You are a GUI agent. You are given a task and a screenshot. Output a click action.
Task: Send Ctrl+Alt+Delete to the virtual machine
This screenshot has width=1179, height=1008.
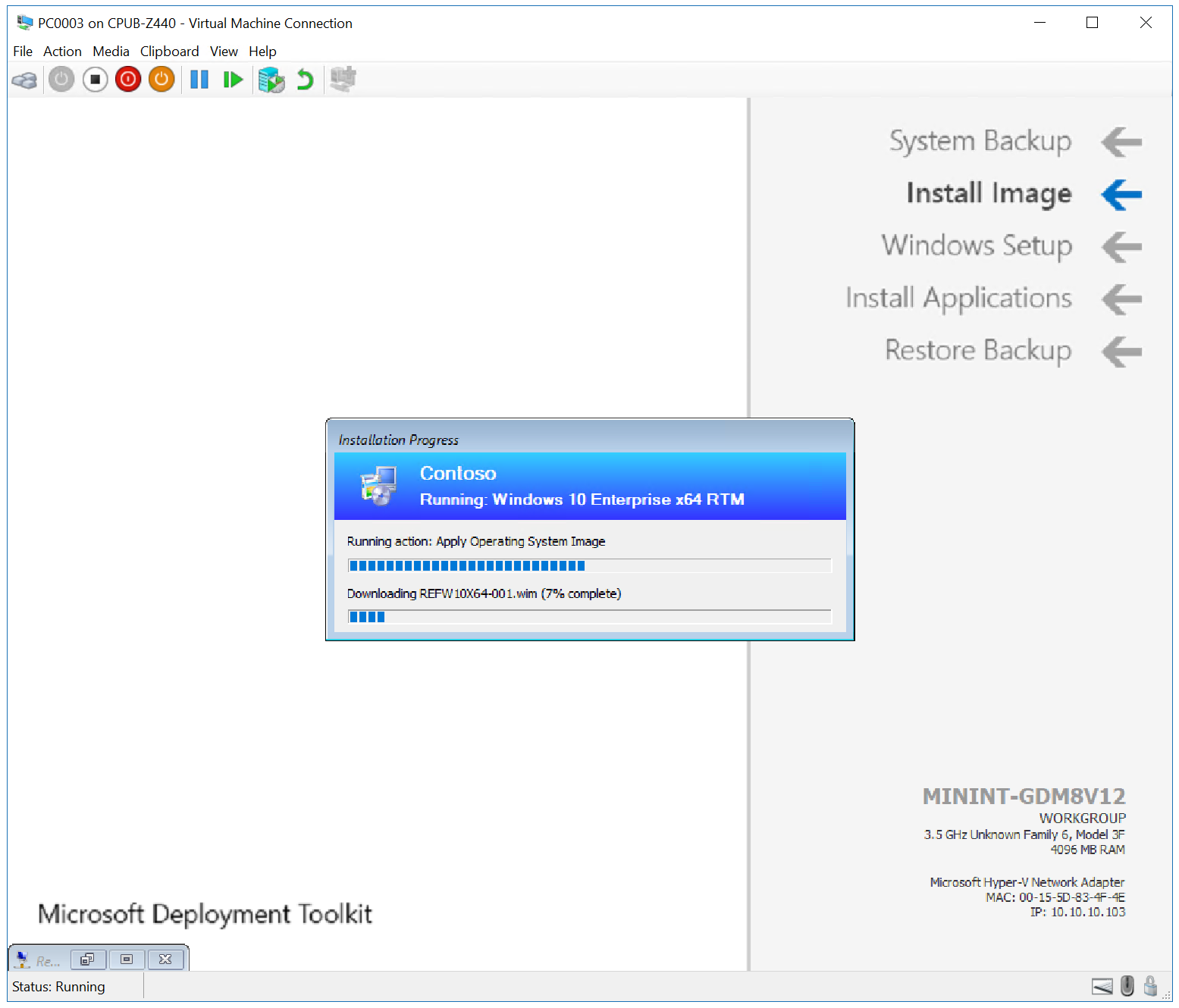[24, 79]
